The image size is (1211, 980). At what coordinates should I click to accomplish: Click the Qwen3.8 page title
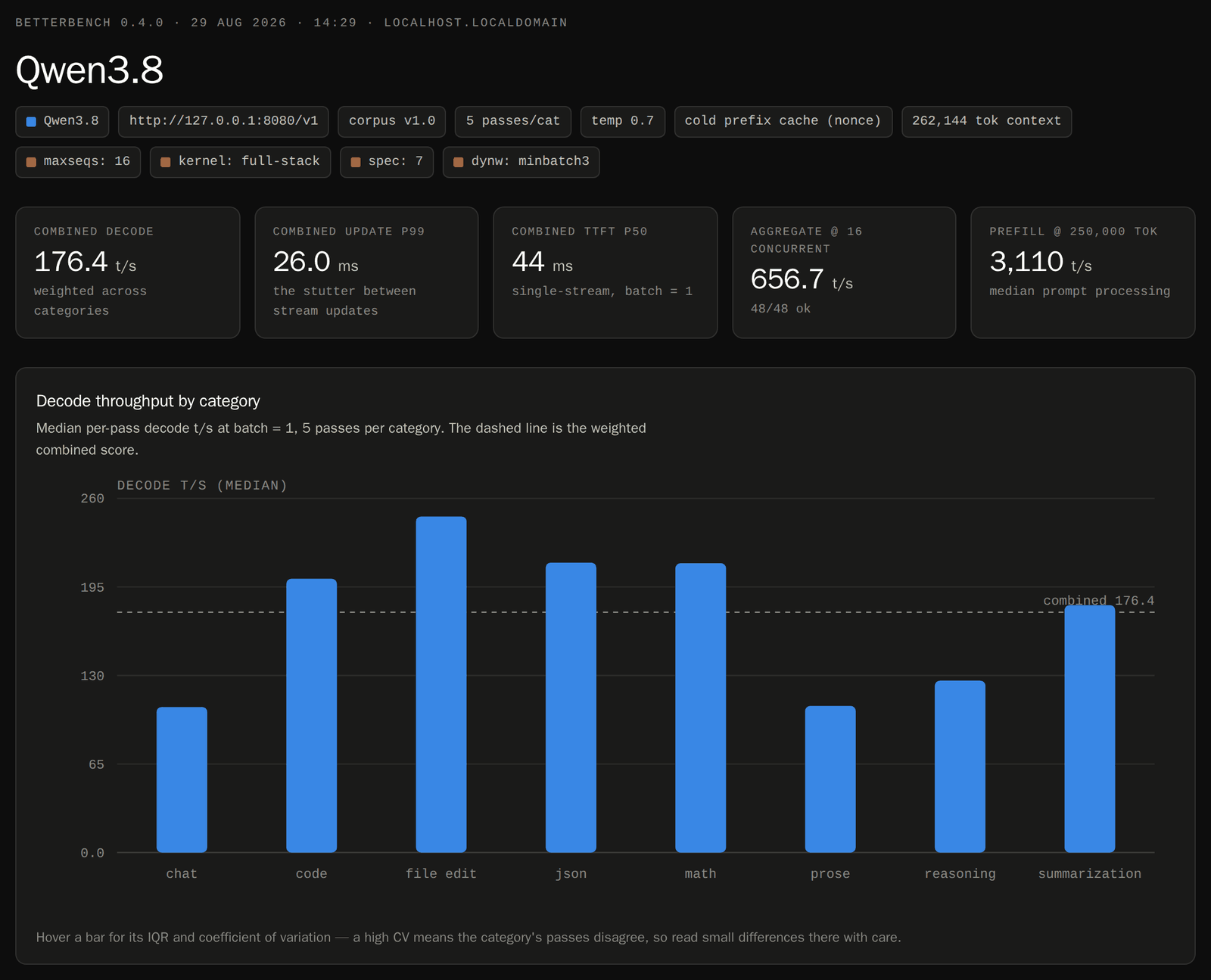tap(89, 70)
